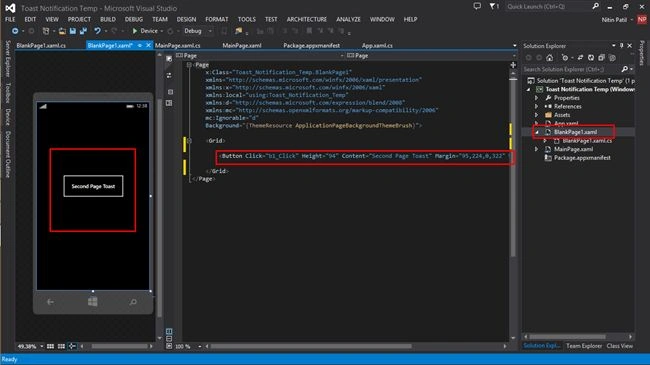Expand the Assets folder node
Image resolution: width=650 pixels, height=365 pixels.
[536, 115]
